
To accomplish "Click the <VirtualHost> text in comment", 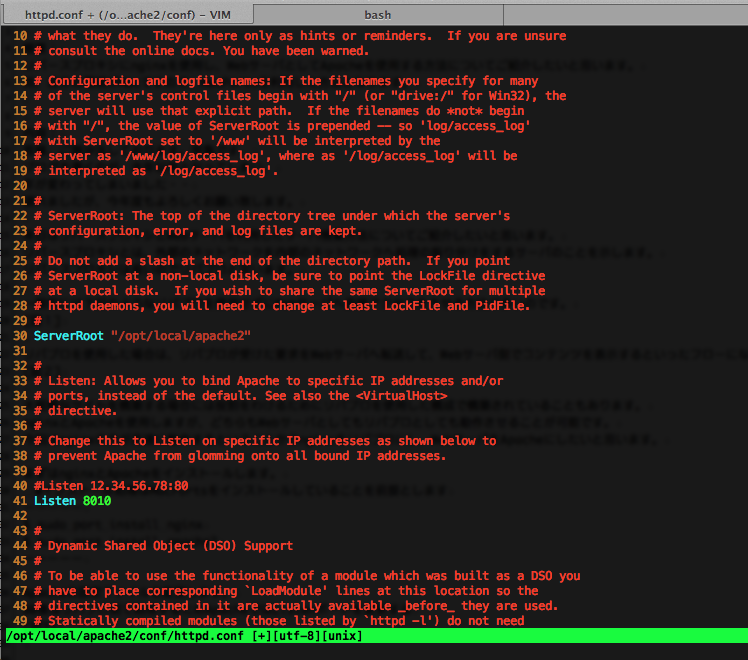I will (x=398, y=396).
